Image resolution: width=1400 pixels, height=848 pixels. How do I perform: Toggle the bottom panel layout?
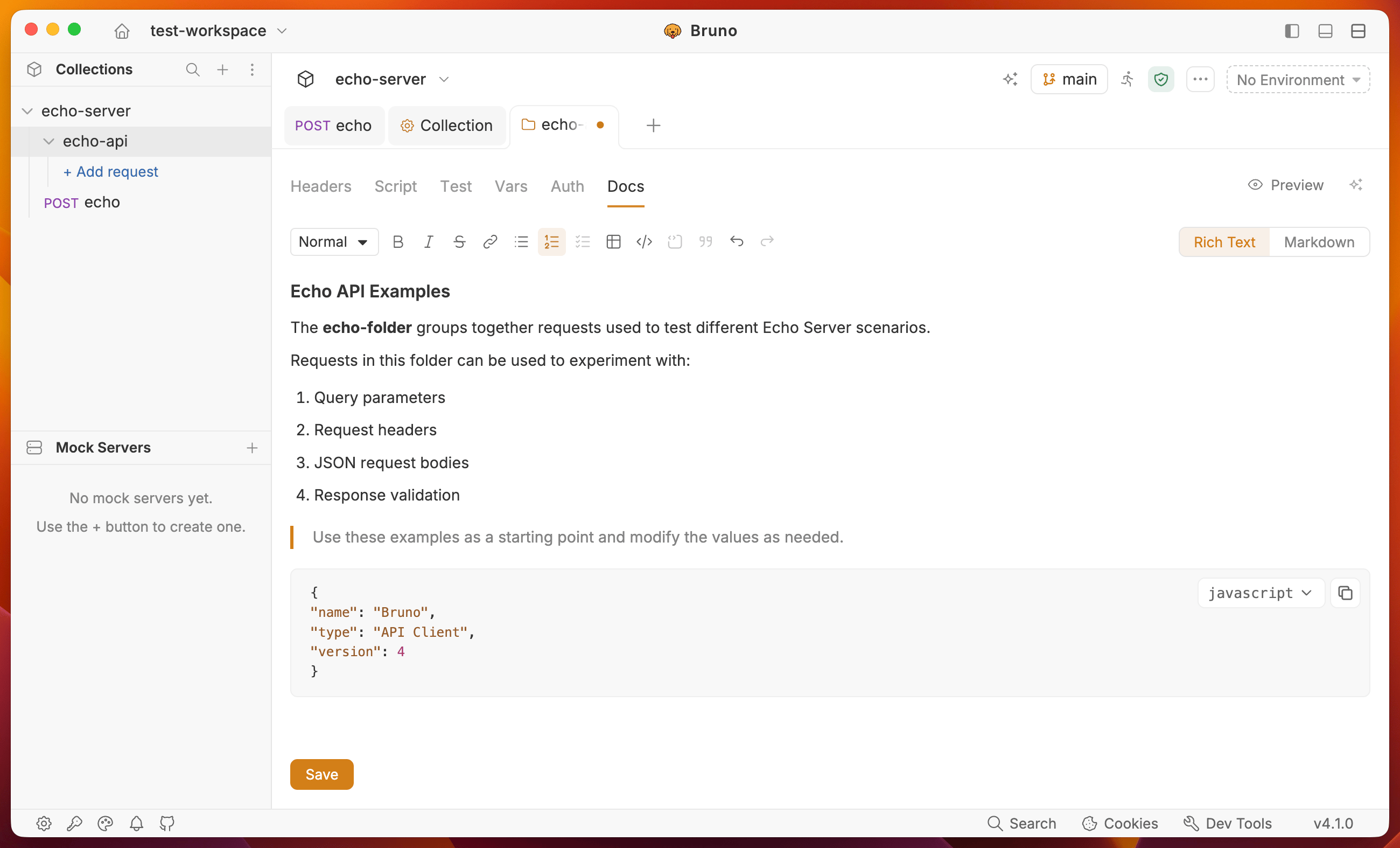point(1325,31)
